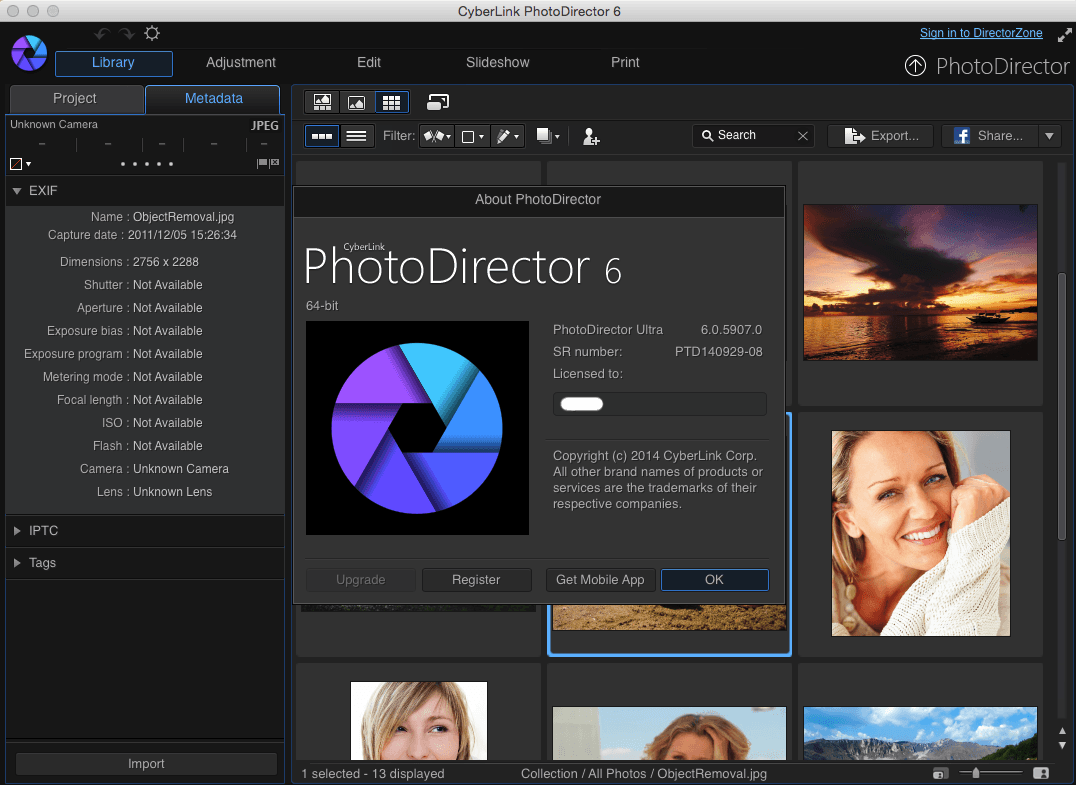Image resolution: width=1076 pixels, height=785 pixels.
Task: Select the sunset beach photo thumbnail
Action: coord(920,282)
